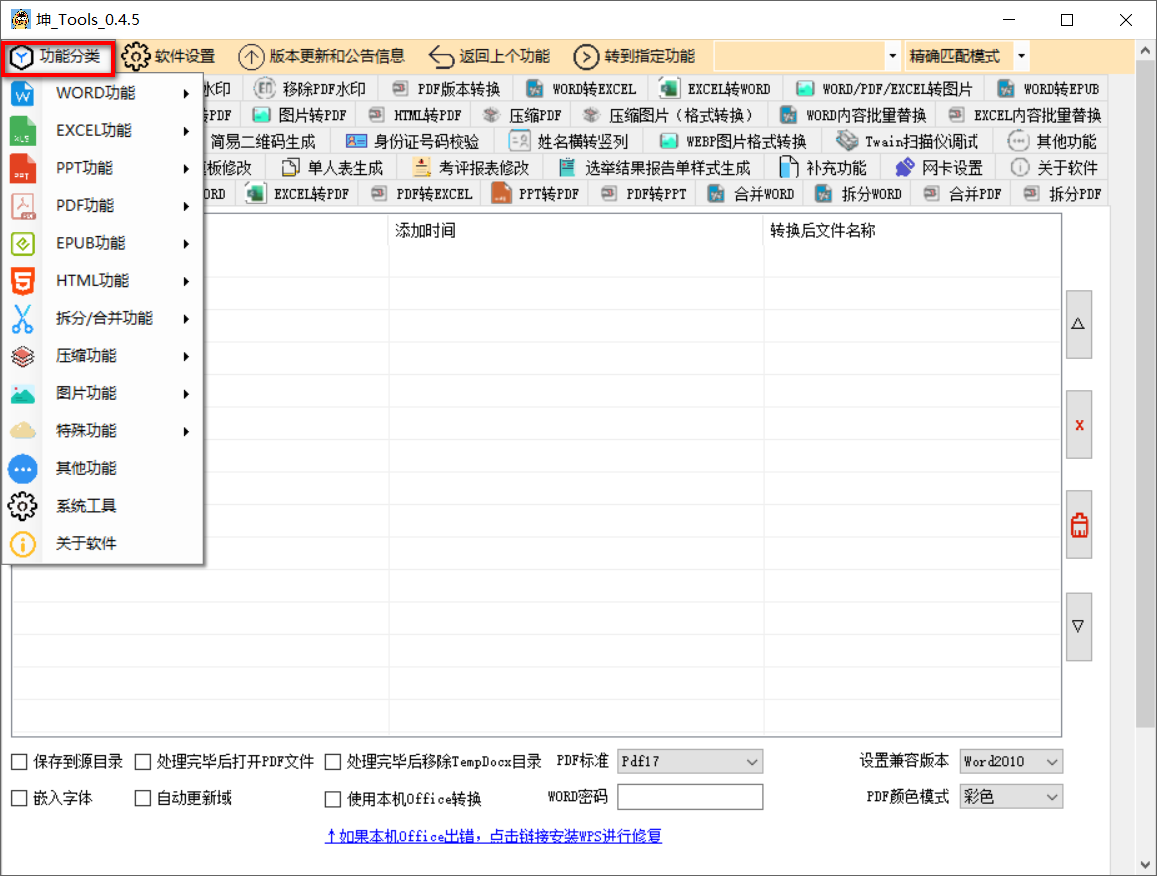Open the PDF颜色模式 彩色 dropdown
Viewport: 1157px width, 876px height.
click(x=1011, y=797)
